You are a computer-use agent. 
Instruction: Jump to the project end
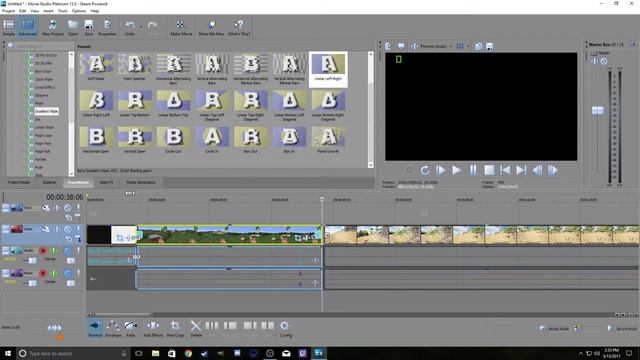(521, 170)
